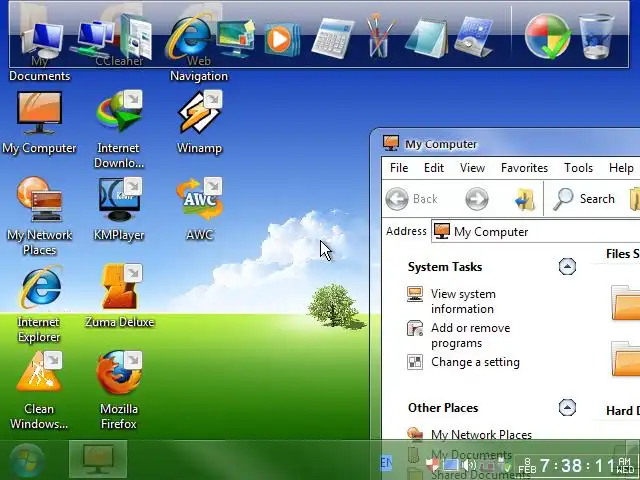
Task: Open the Favorites menu in My Computer
Action: (x=524, y=168)
